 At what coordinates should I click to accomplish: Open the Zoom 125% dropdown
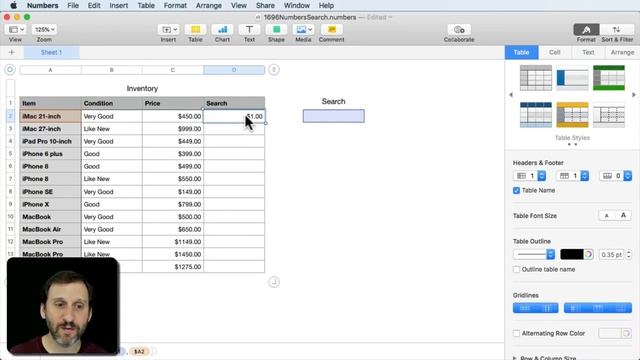[x=44, y=30]
